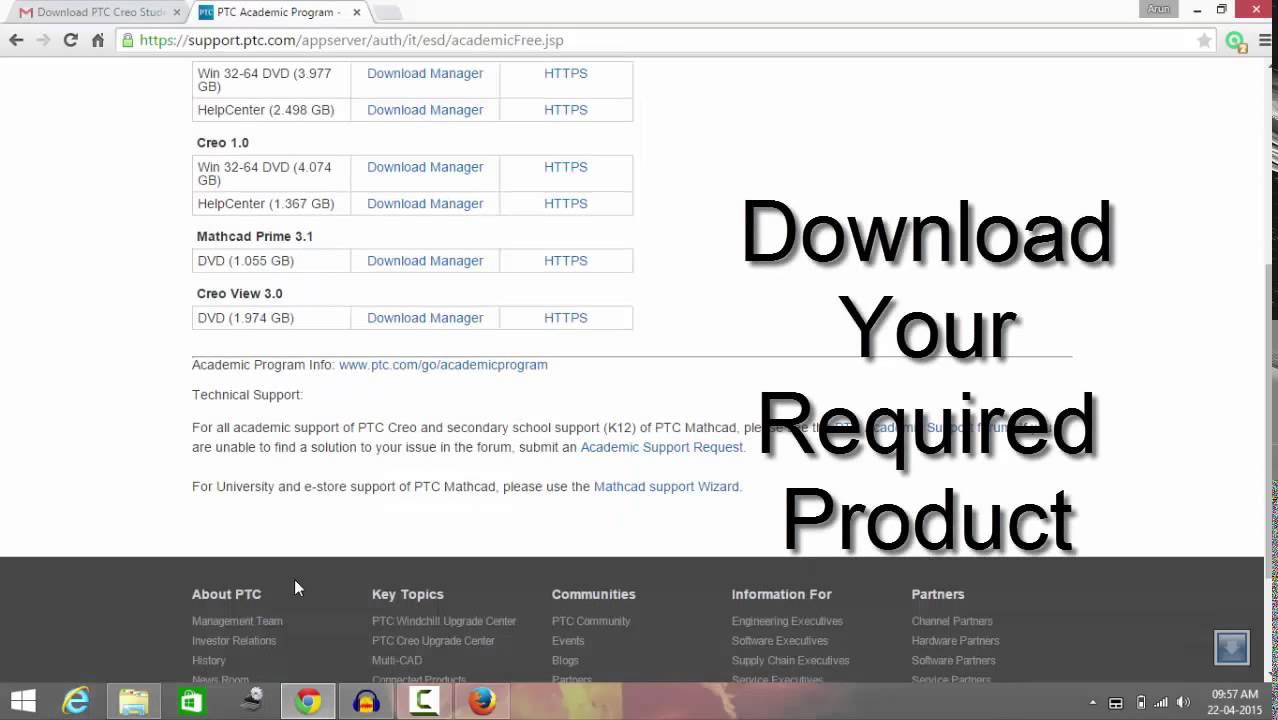The image size is (1278, 720).
Task: Open www.ptc.com/go/academicprogram link
Action: (x=443, y=365)
